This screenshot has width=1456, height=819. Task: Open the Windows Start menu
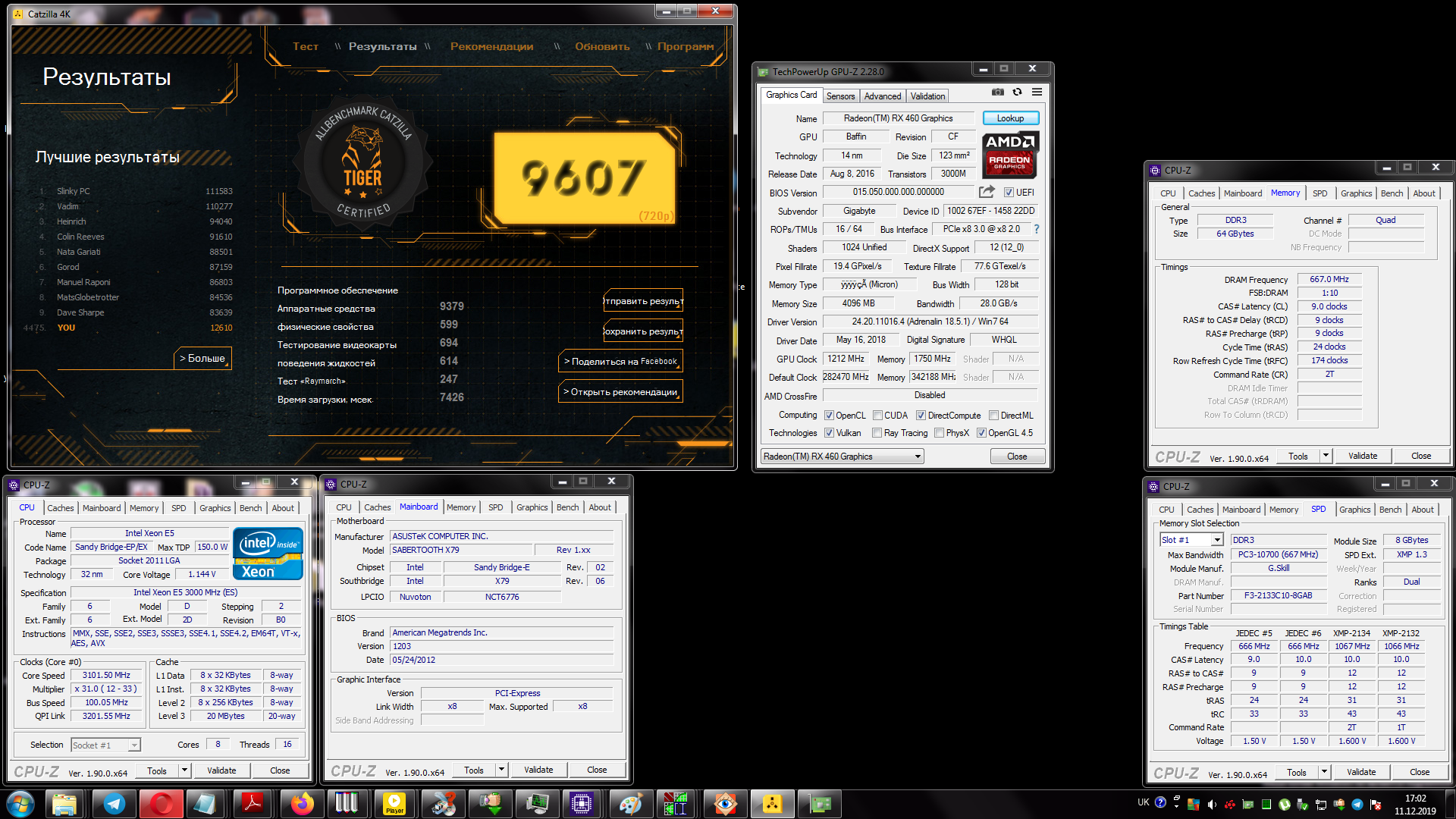click(20, 804)
